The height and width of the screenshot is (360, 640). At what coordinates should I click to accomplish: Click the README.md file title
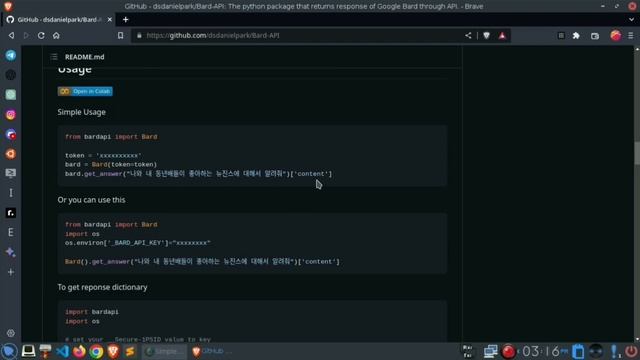click(x=84, y=57)
